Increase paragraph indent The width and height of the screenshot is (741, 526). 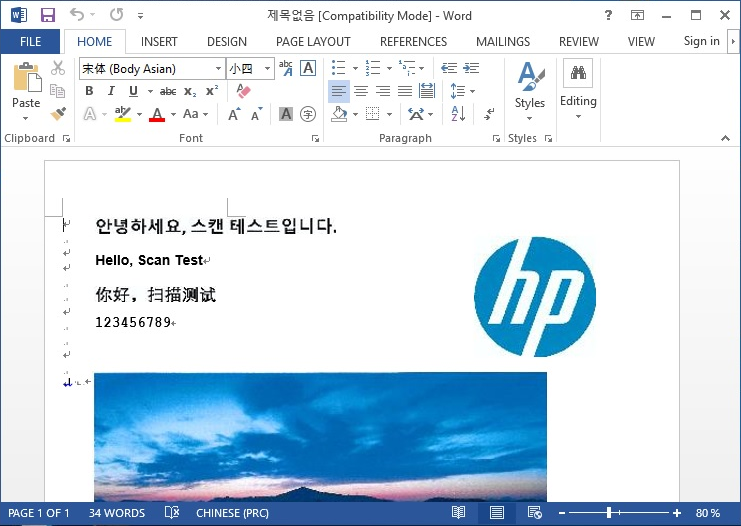[x=471, y=68]
